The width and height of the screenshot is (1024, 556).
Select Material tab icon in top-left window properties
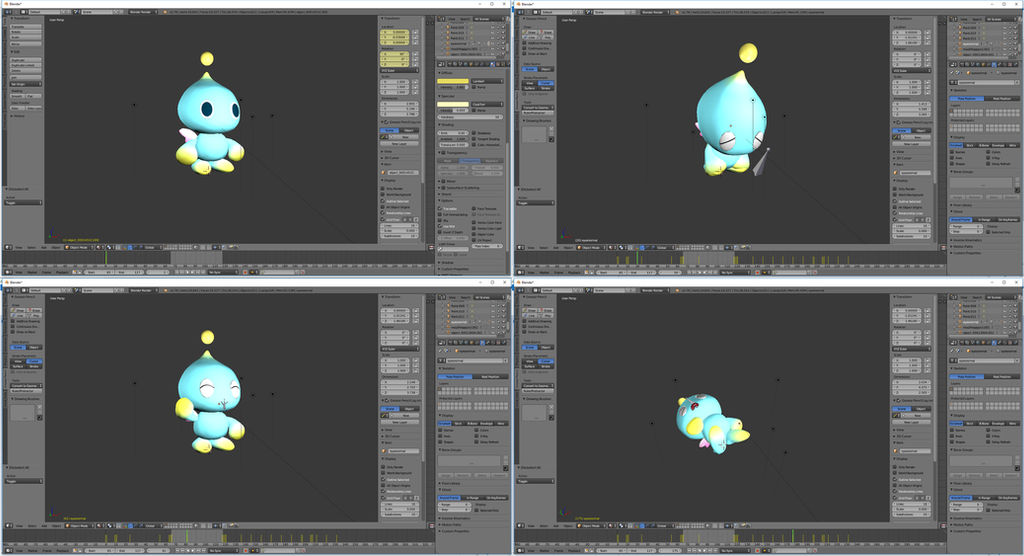(x=492, y=64)
